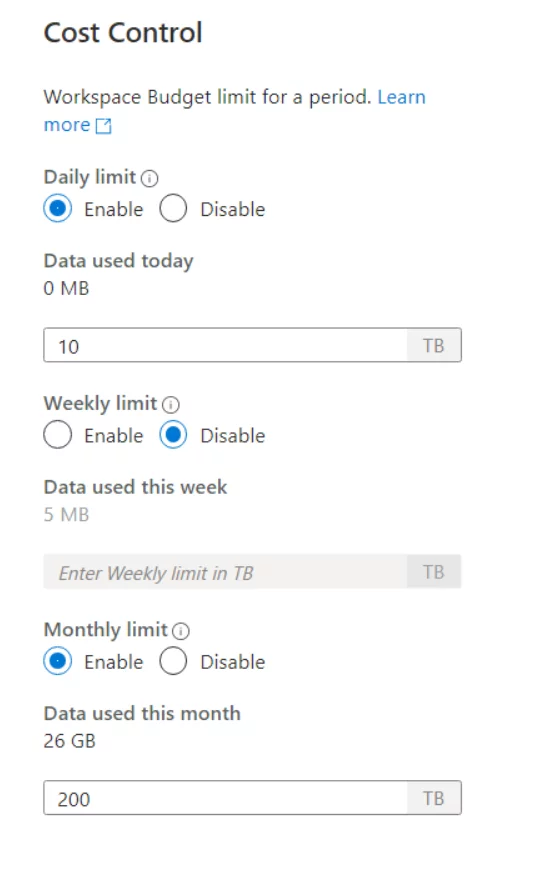Click the 26 GB monthly usage value
Screen dimensions: 541x889
point(70,740)
